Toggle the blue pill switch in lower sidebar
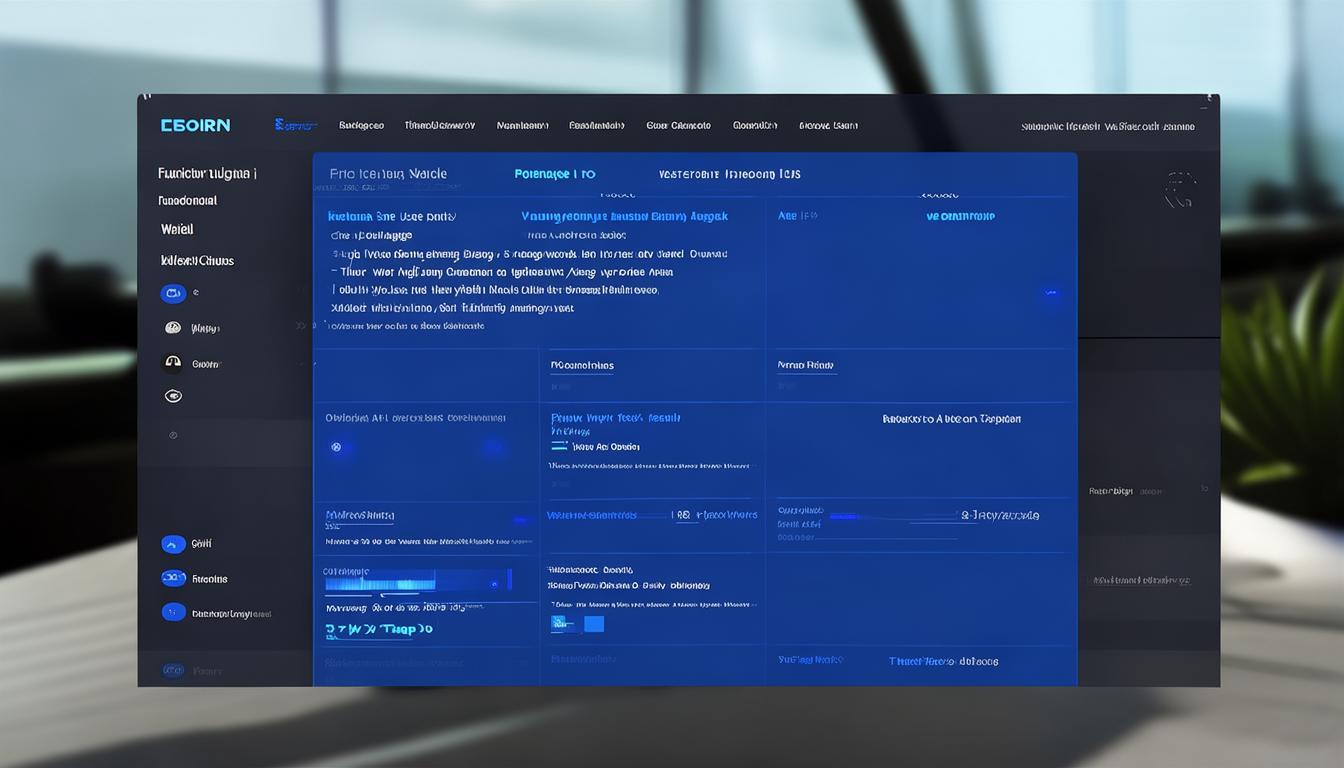Viewport: 1344px width, 768px height. click(173, 578)
